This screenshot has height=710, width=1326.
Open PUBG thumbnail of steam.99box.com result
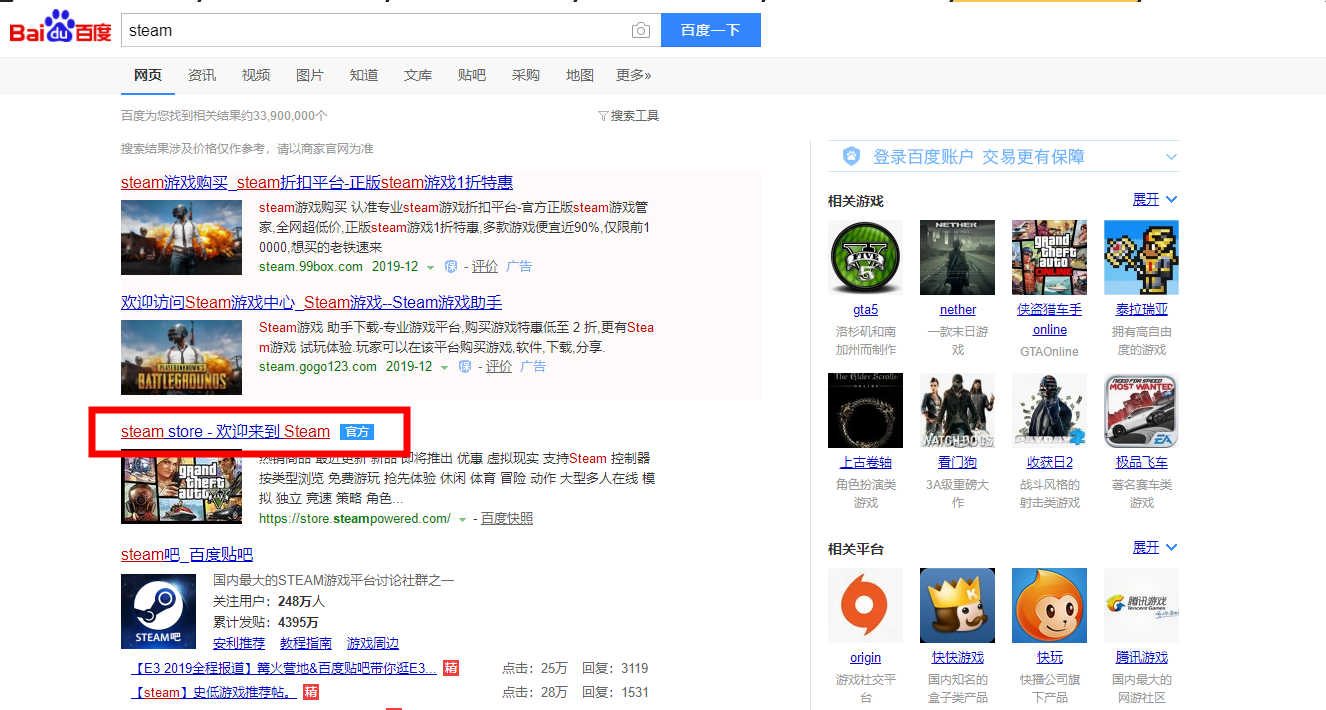(181, 237)
